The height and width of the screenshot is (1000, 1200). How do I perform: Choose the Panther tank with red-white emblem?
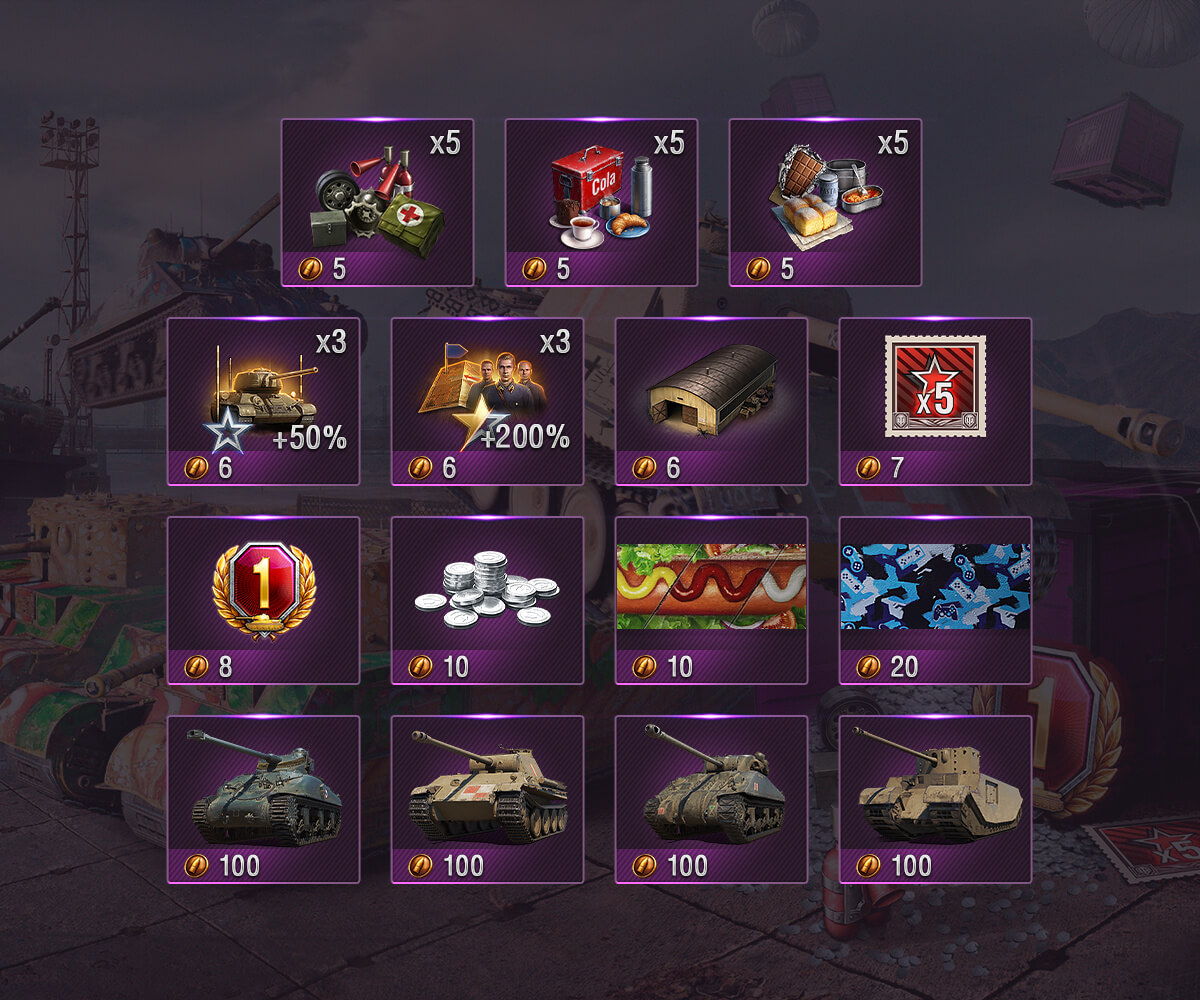coord(487,799)
